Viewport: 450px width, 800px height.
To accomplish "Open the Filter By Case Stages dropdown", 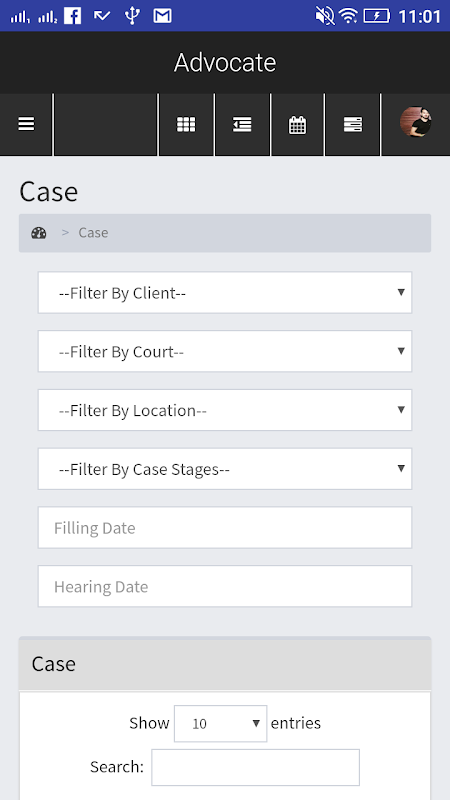I will [225, 469].
